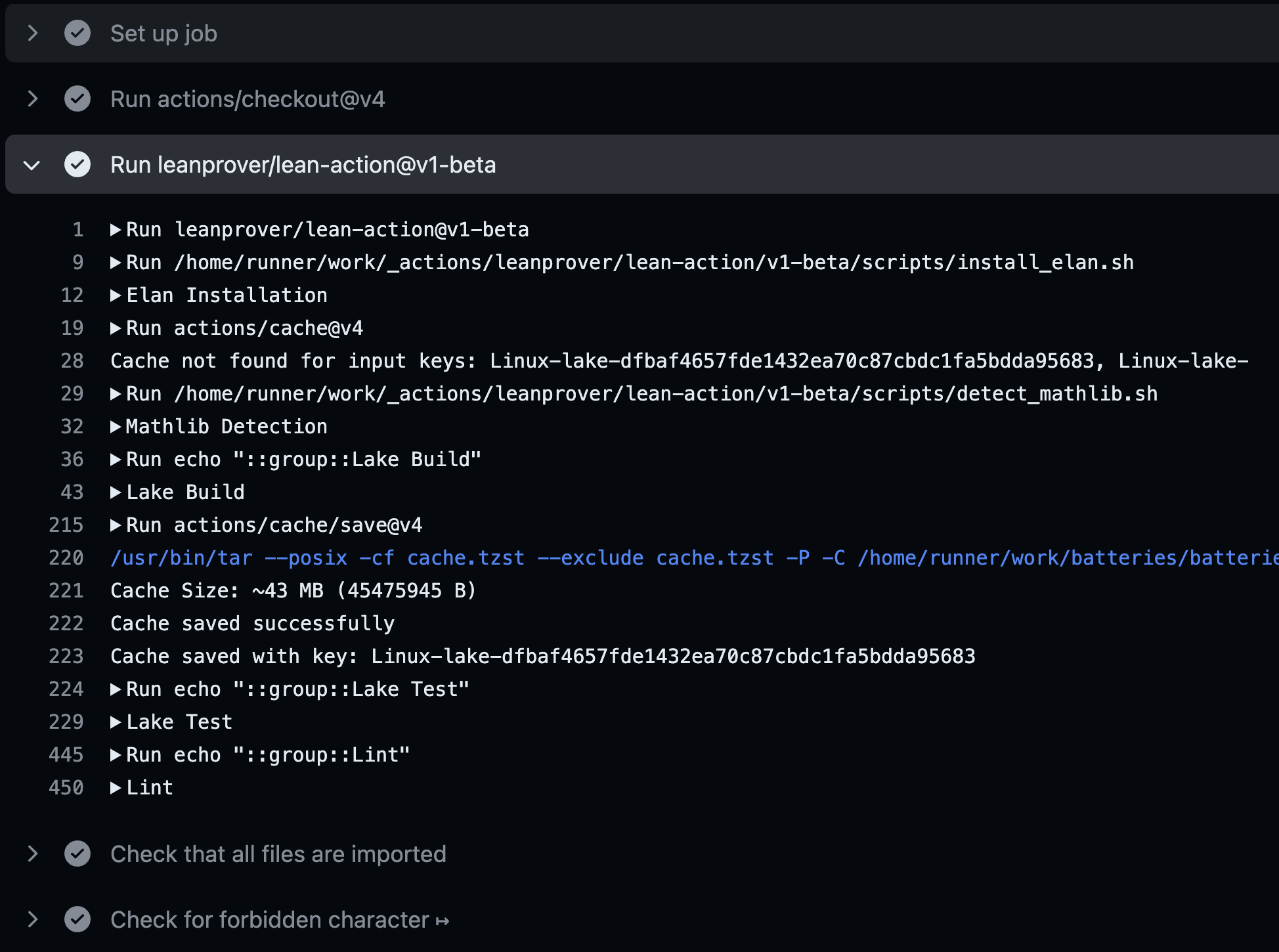Click log line number 29
1279x952 pixels.
[x=72, y=394]
